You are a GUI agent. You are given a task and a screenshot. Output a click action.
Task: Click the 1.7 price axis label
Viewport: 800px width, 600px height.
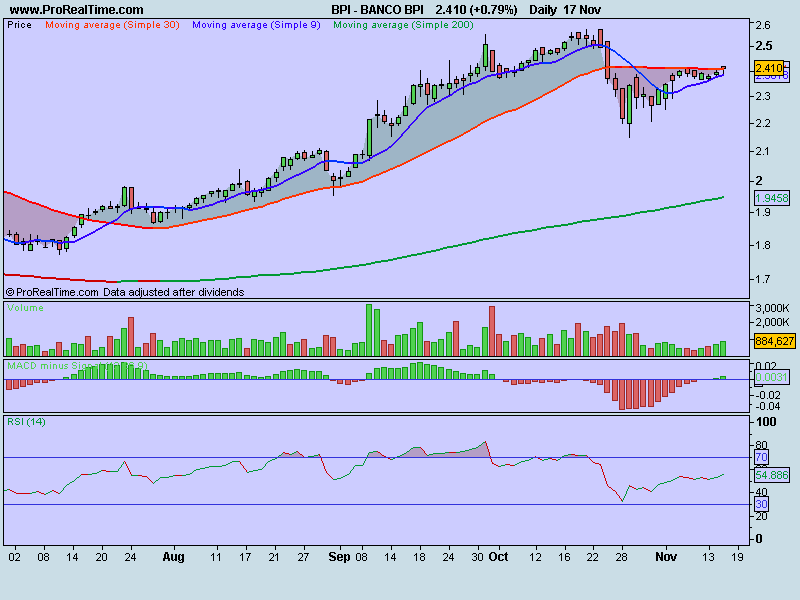tap(763, 279)
